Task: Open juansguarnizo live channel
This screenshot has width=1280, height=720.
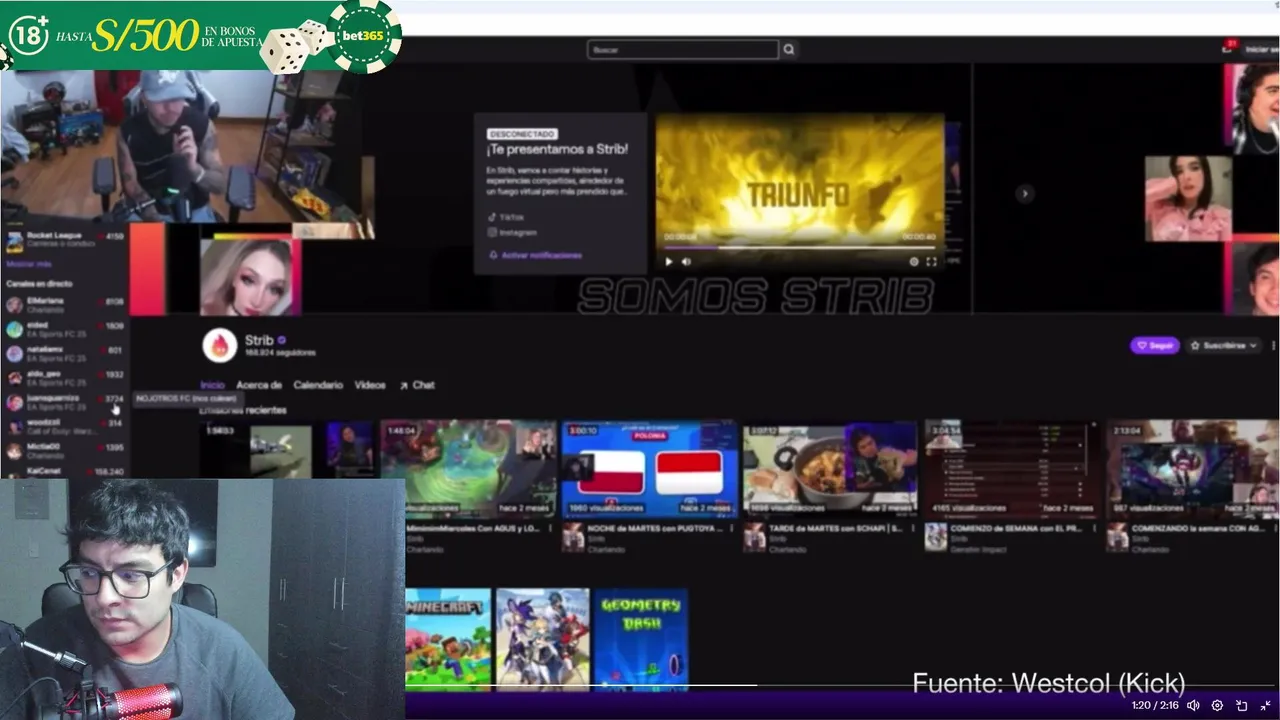Action: pos(65,402)
